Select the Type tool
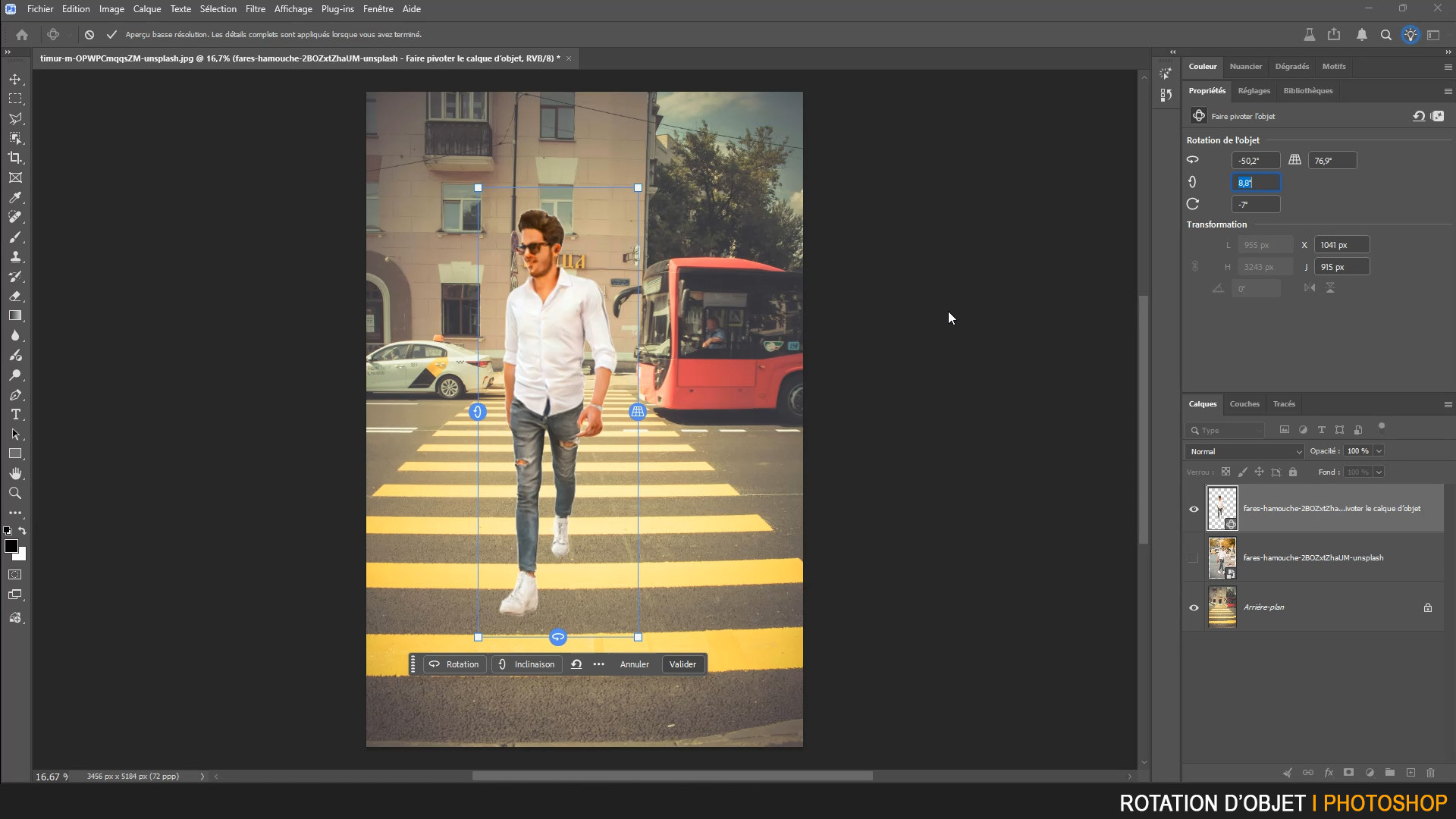Screen dimensions: 1456x819 coord(15,415)
